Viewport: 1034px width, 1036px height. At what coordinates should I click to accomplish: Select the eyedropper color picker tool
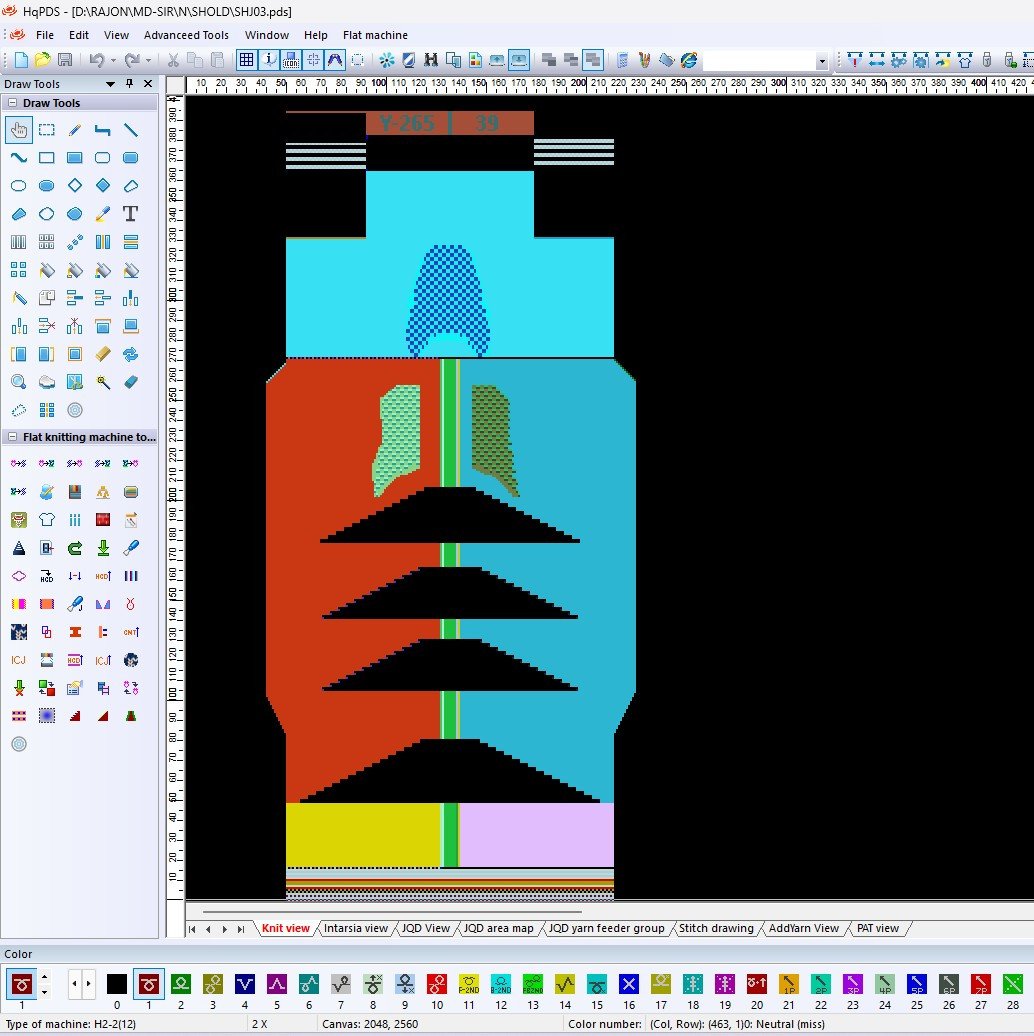(102, 214)
